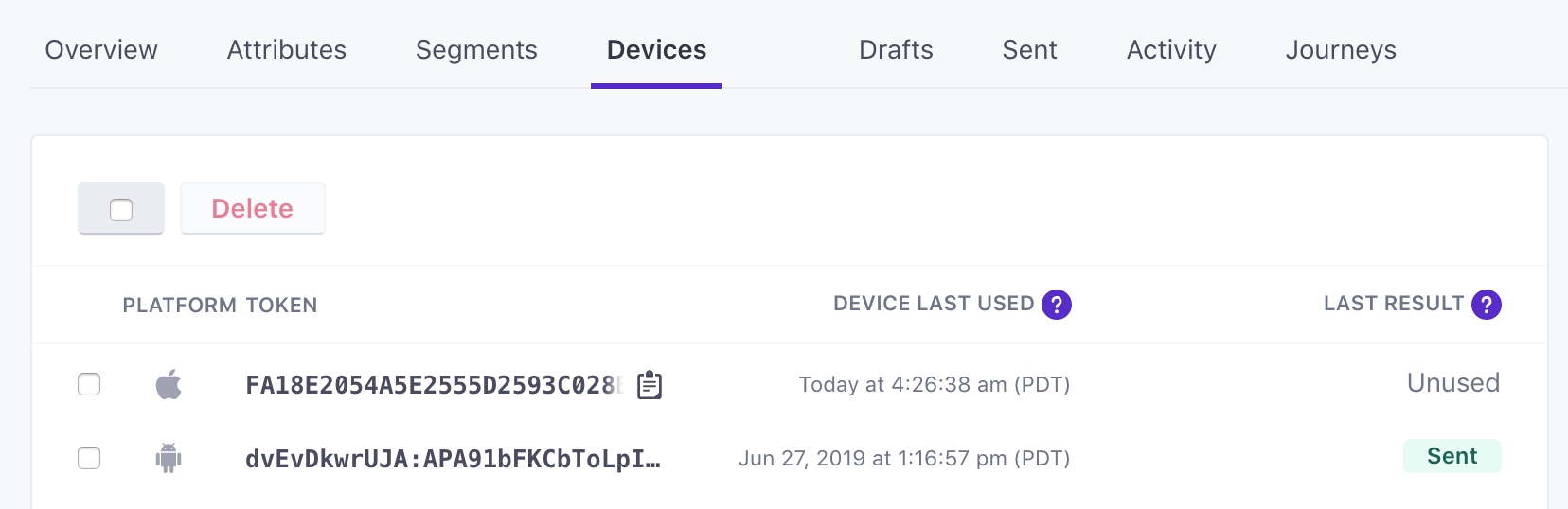Tick the select-all devices checkbox
This screenshot has height=509, width=1568.
point(121,209)
